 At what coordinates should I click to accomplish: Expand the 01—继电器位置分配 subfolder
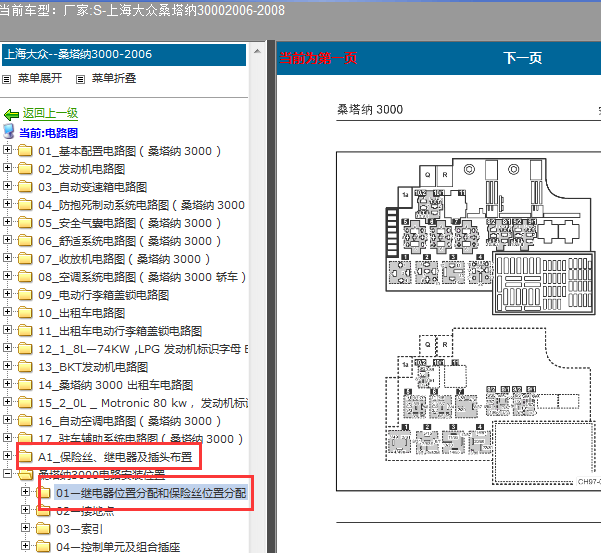[25, 492]
